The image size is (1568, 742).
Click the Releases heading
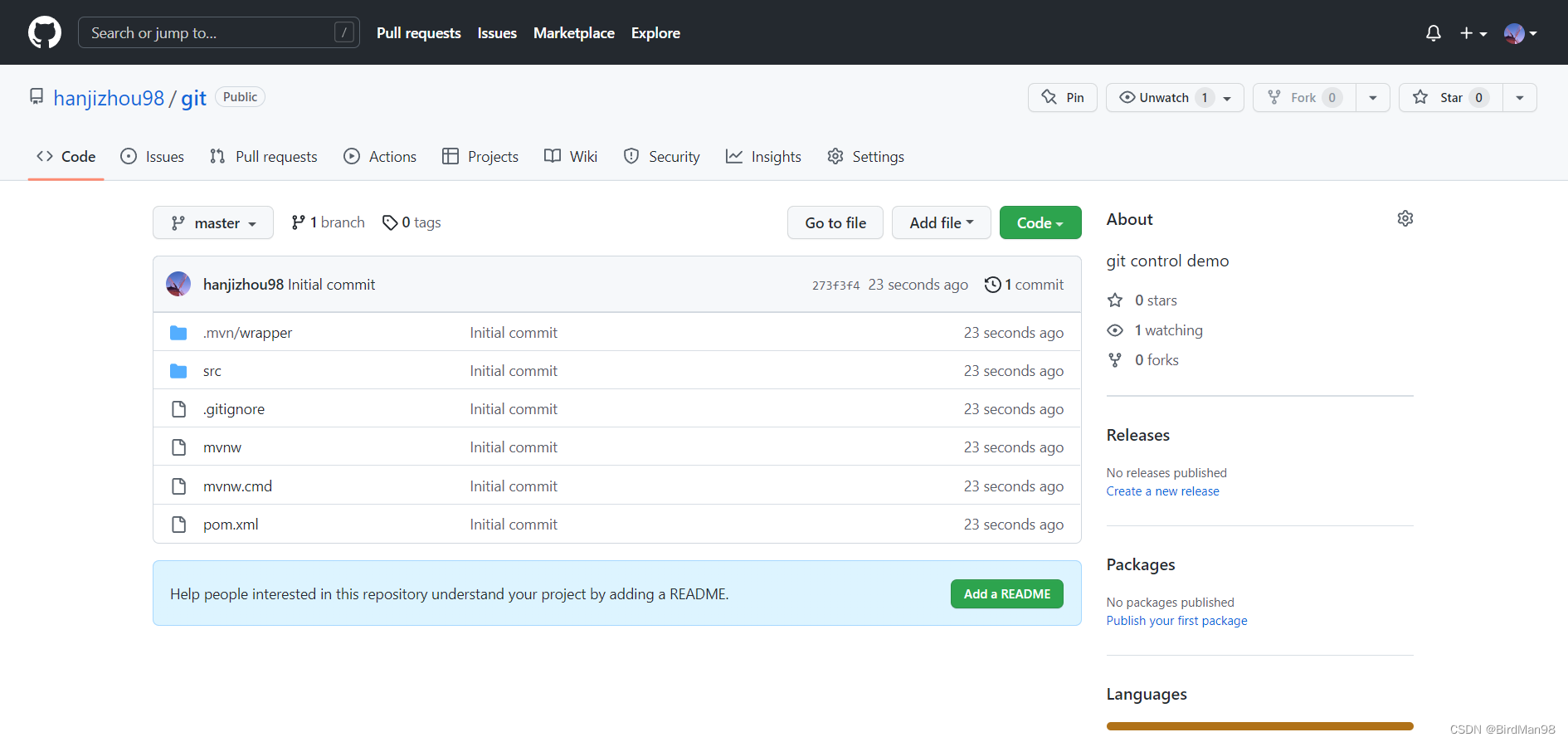point(1137,435)
